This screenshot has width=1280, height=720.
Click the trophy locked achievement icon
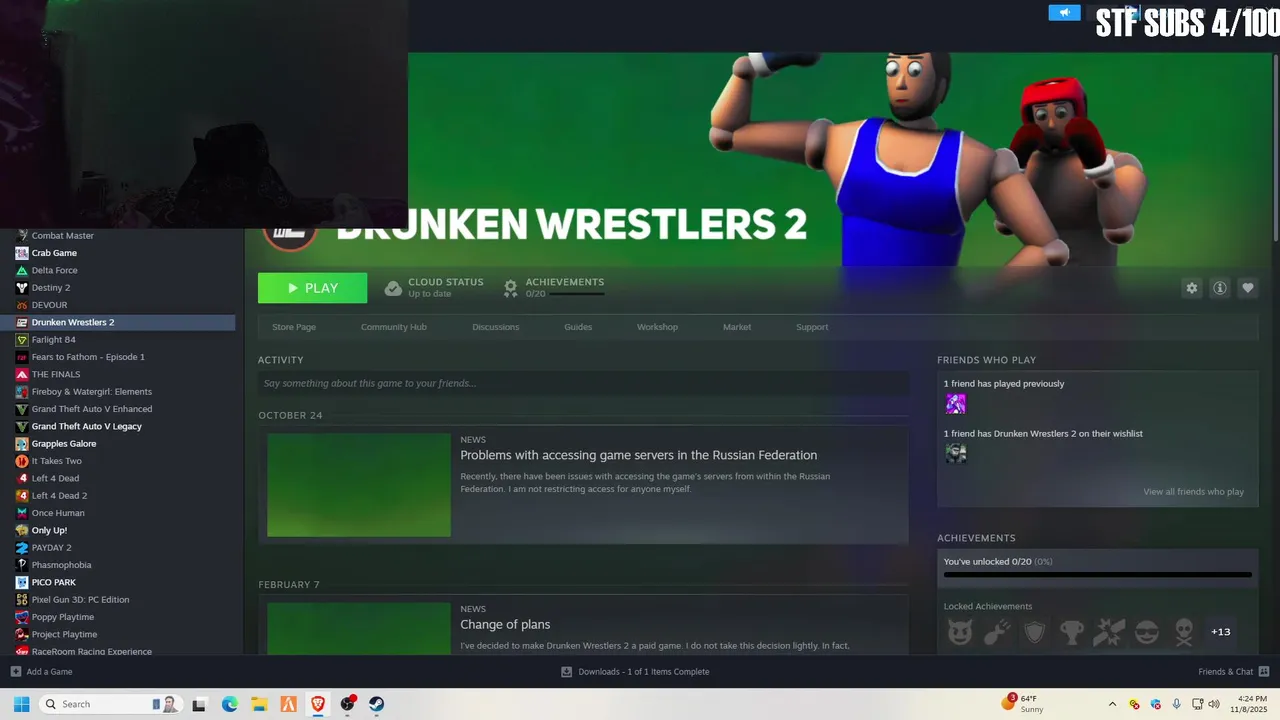pyautogui.click(x=1072, y=632)
